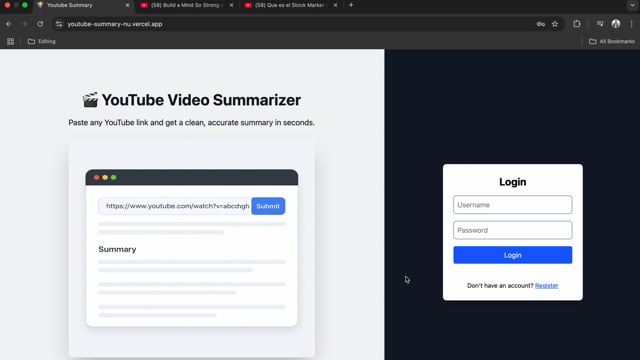Open site information icon in address bar
This screenshot has height=360, width=640.
pos(59,24)
